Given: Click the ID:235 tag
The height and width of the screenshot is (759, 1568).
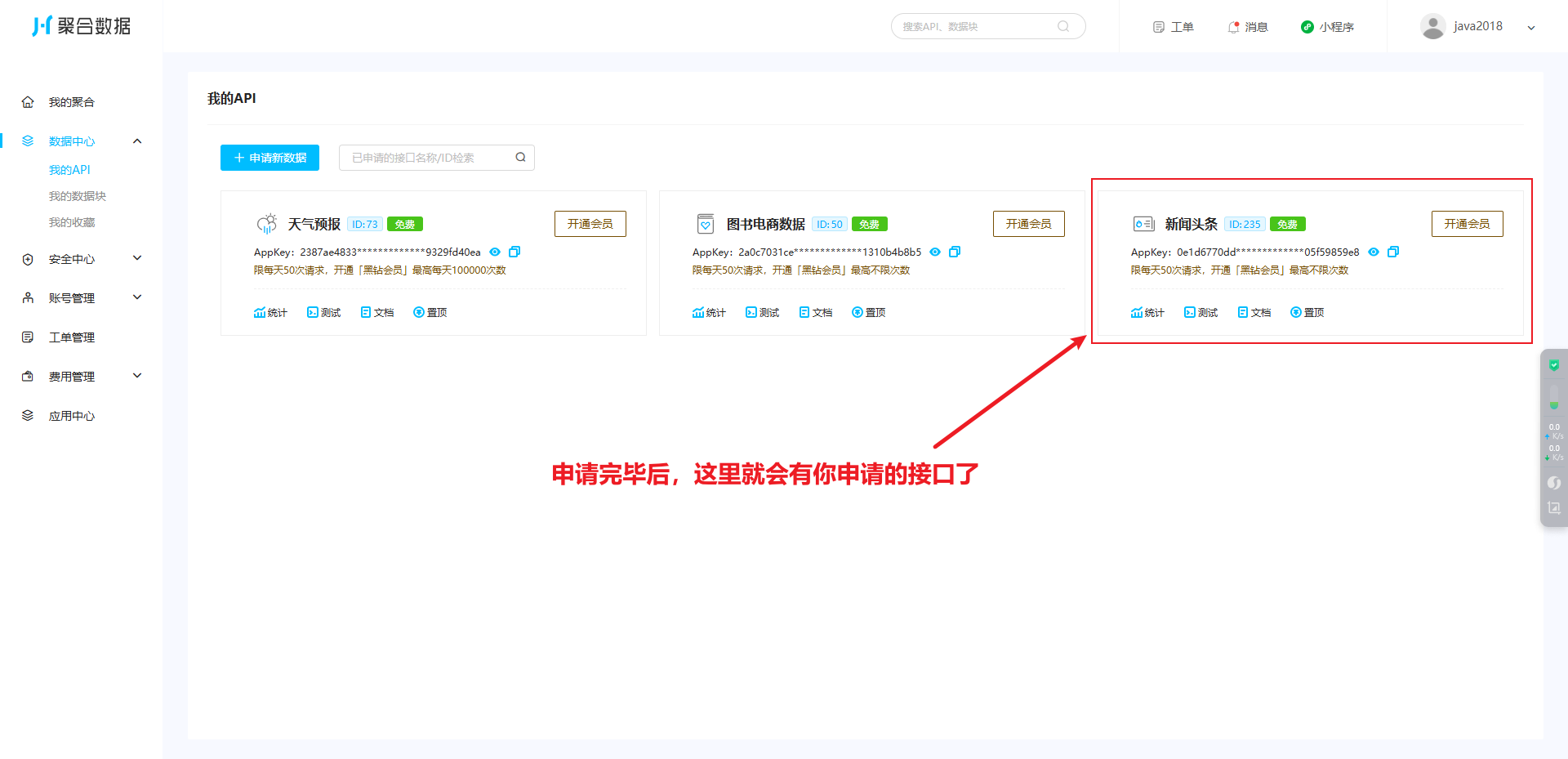Looking at the screenshot, I should pos(1245,224).
